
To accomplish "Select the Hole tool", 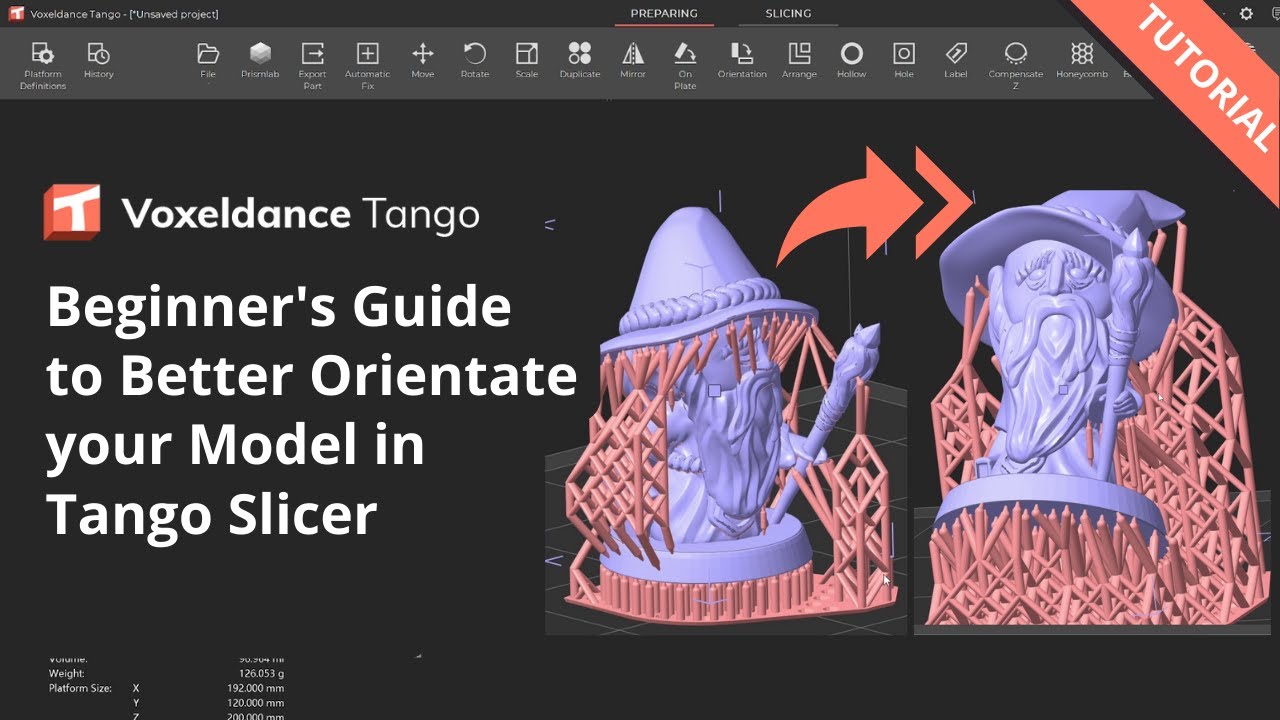I will click(x=904, y=60).
